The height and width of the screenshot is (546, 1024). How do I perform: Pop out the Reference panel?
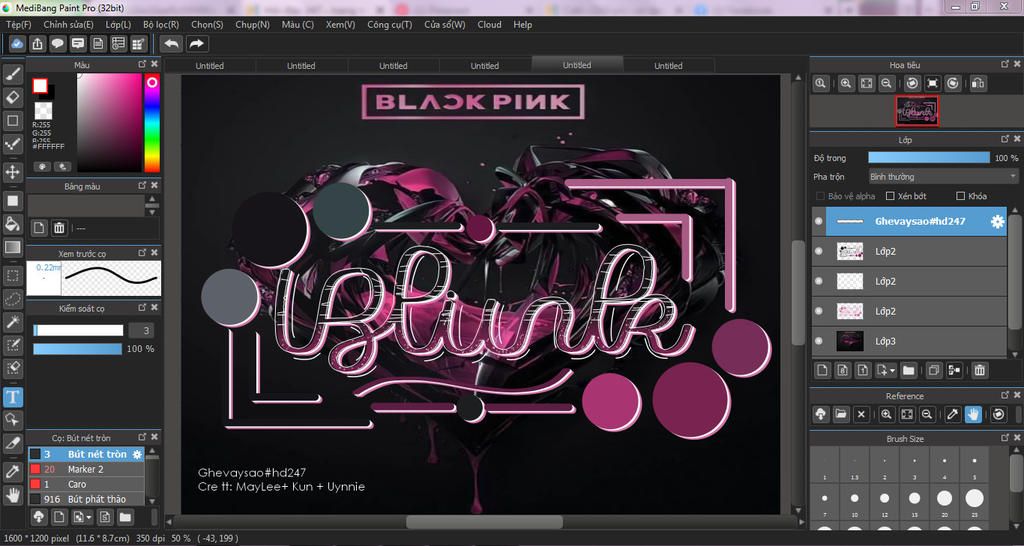tap(1005, 395)
